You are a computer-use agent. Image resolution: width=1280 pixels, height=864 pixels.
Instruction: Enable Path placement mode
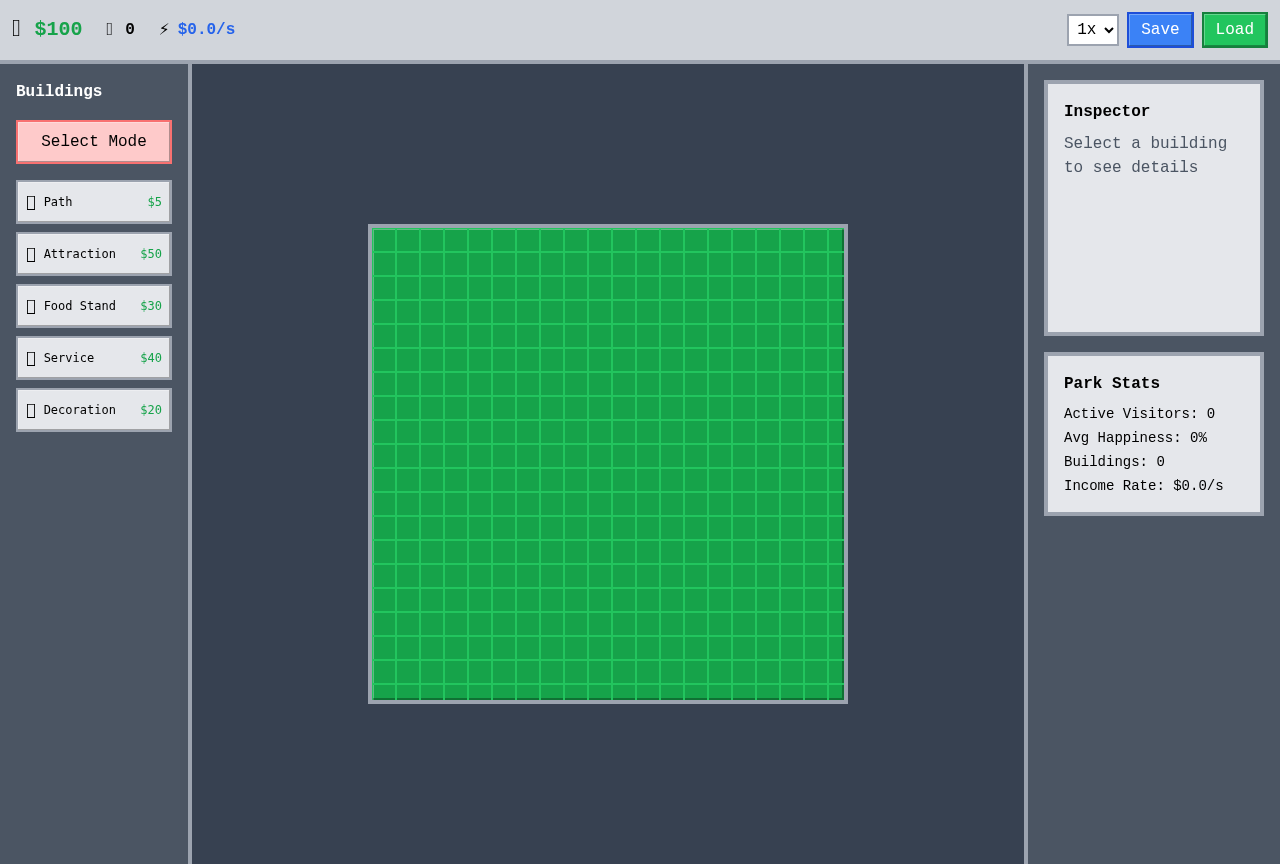pos(93,201)
